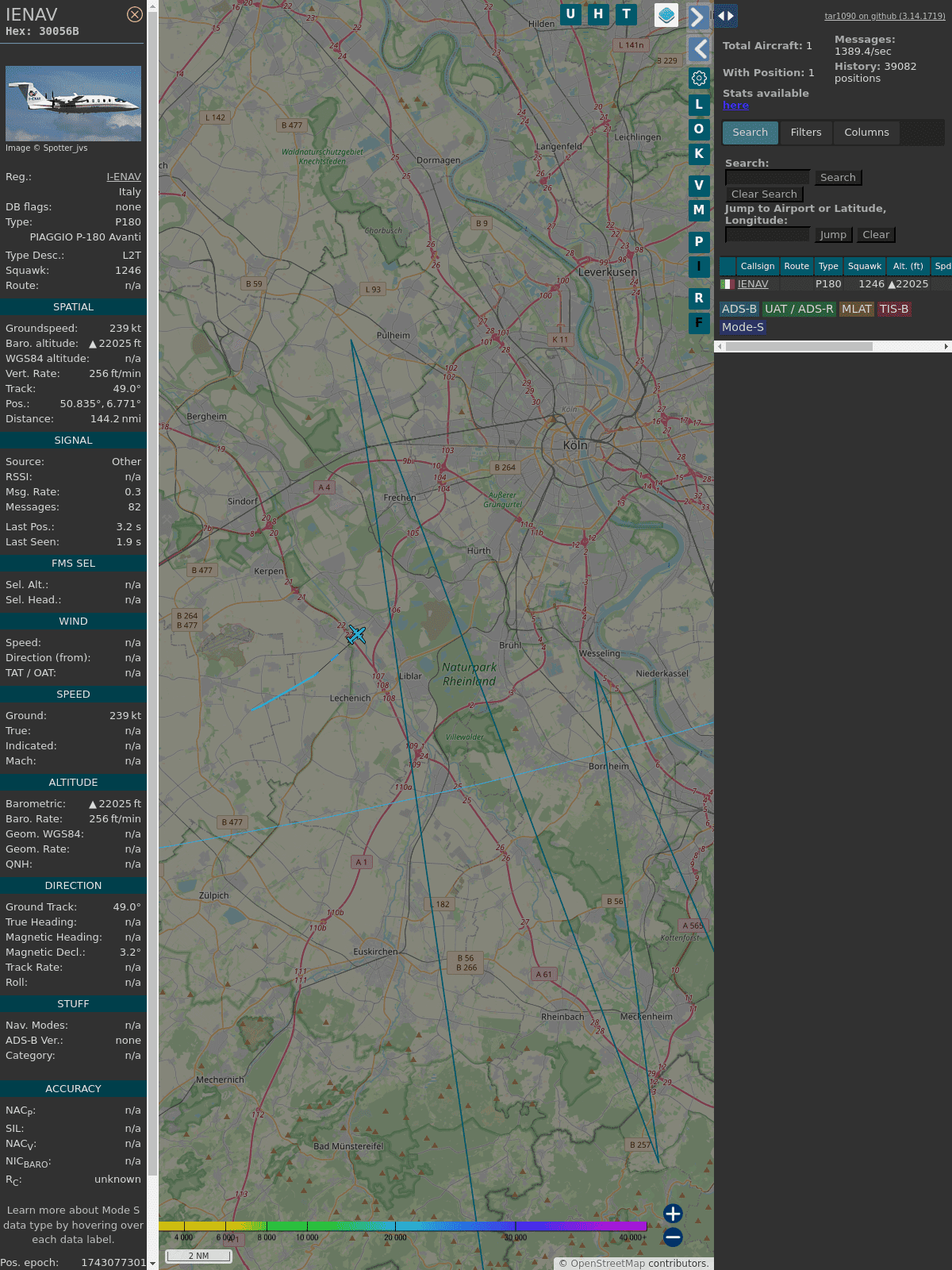Select the aircraft icon on the map
The width and height of the screenshot is (952, 1270).
(357, 634)
